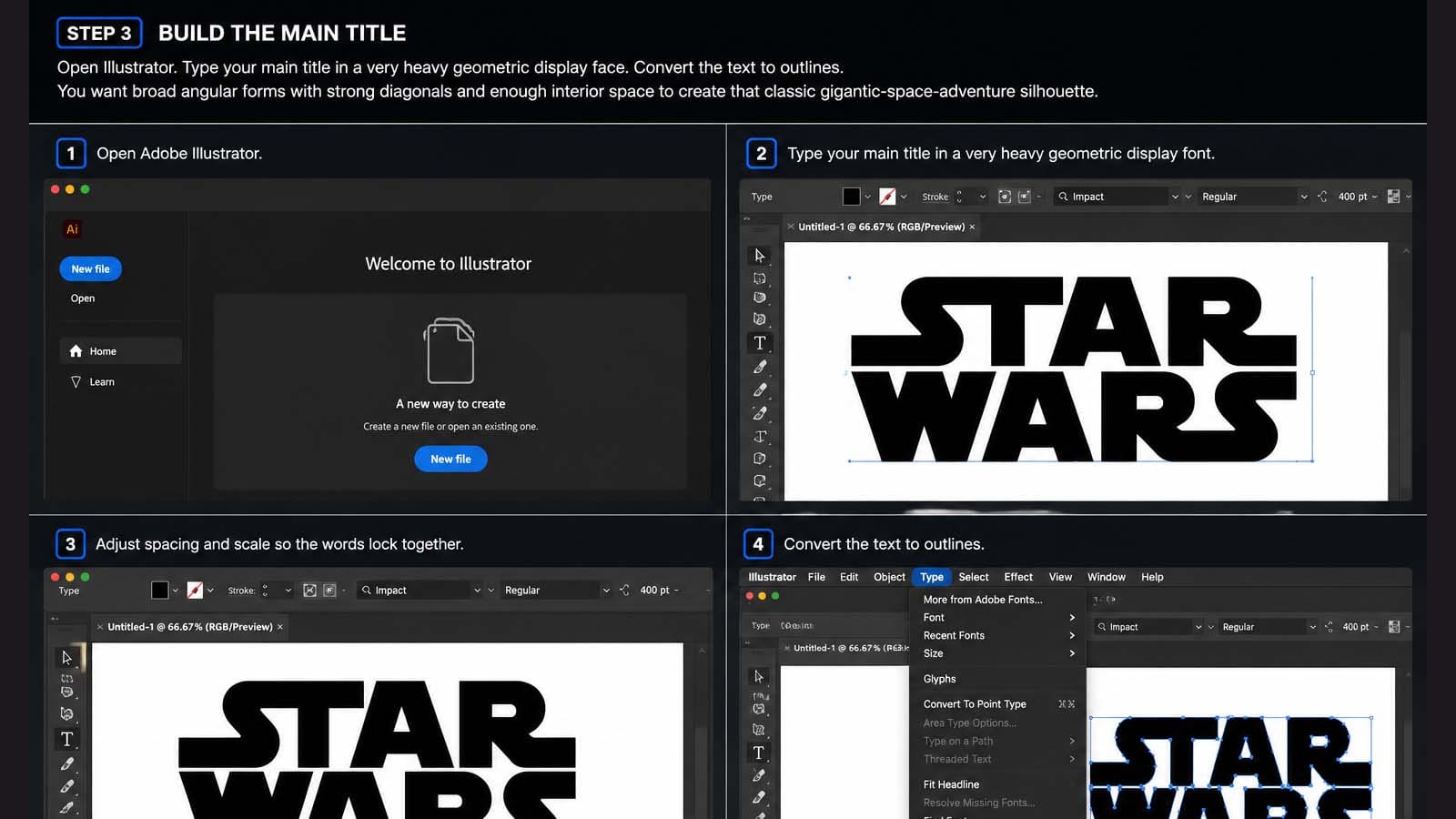Click the second align icon after Stroke in panel 2

click(1024, 197)
